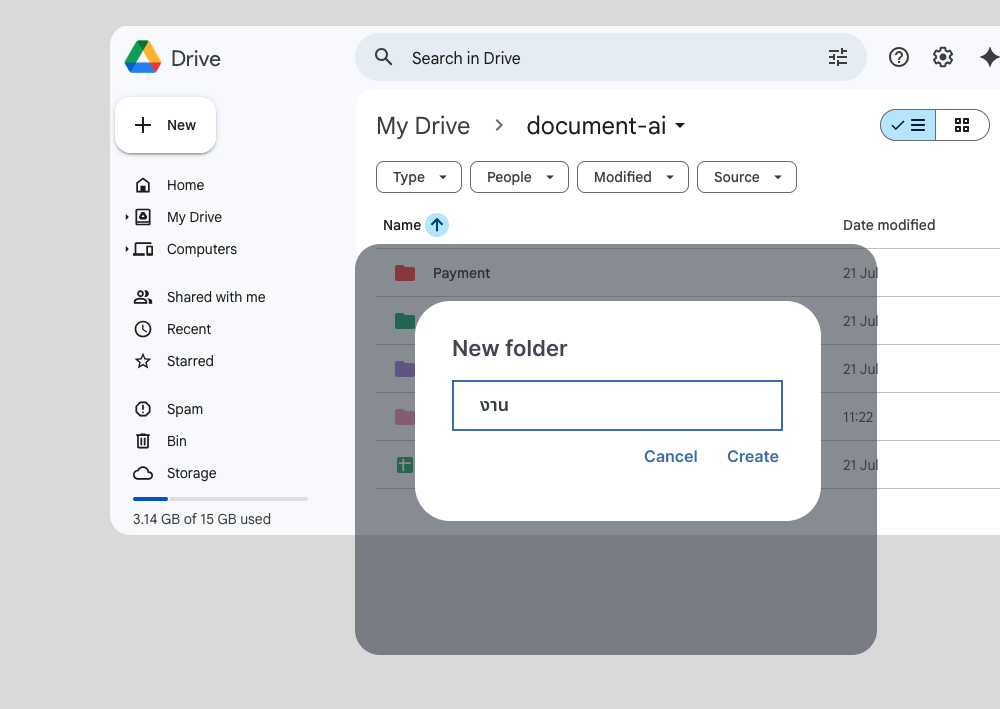Cancel the New folder dialog
This screenshot has width=1000, height=709.
click(x=670, y=456)
